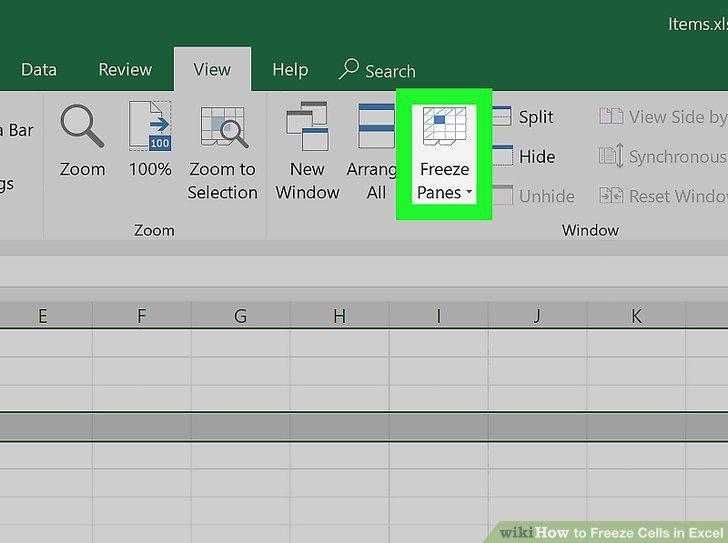Open the Review ribbon tab
This screenshot has width=728, height=543.
point(125,70)
